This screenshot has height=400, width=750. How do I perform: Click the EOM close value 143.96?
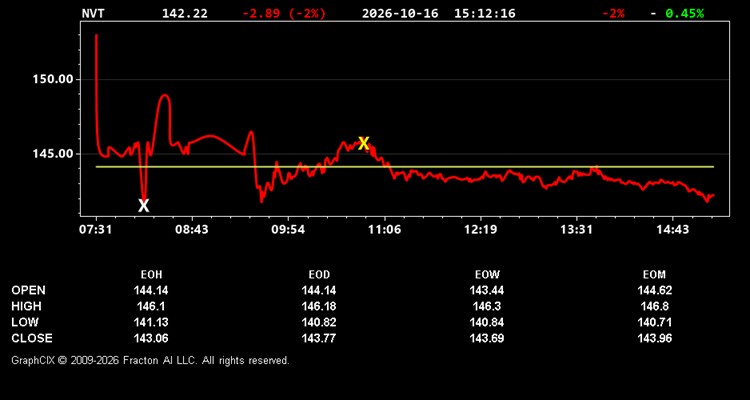[x=654, y=338]
